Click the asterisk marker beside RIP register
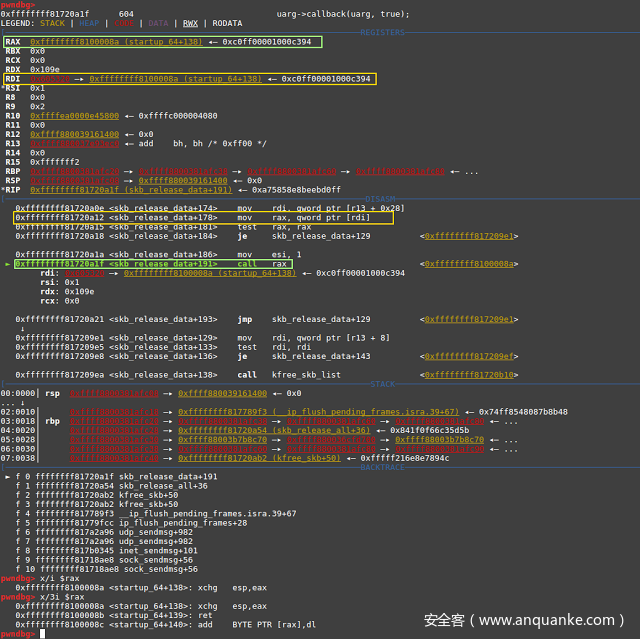Screen dimensions: 640x639 [3, 189]
